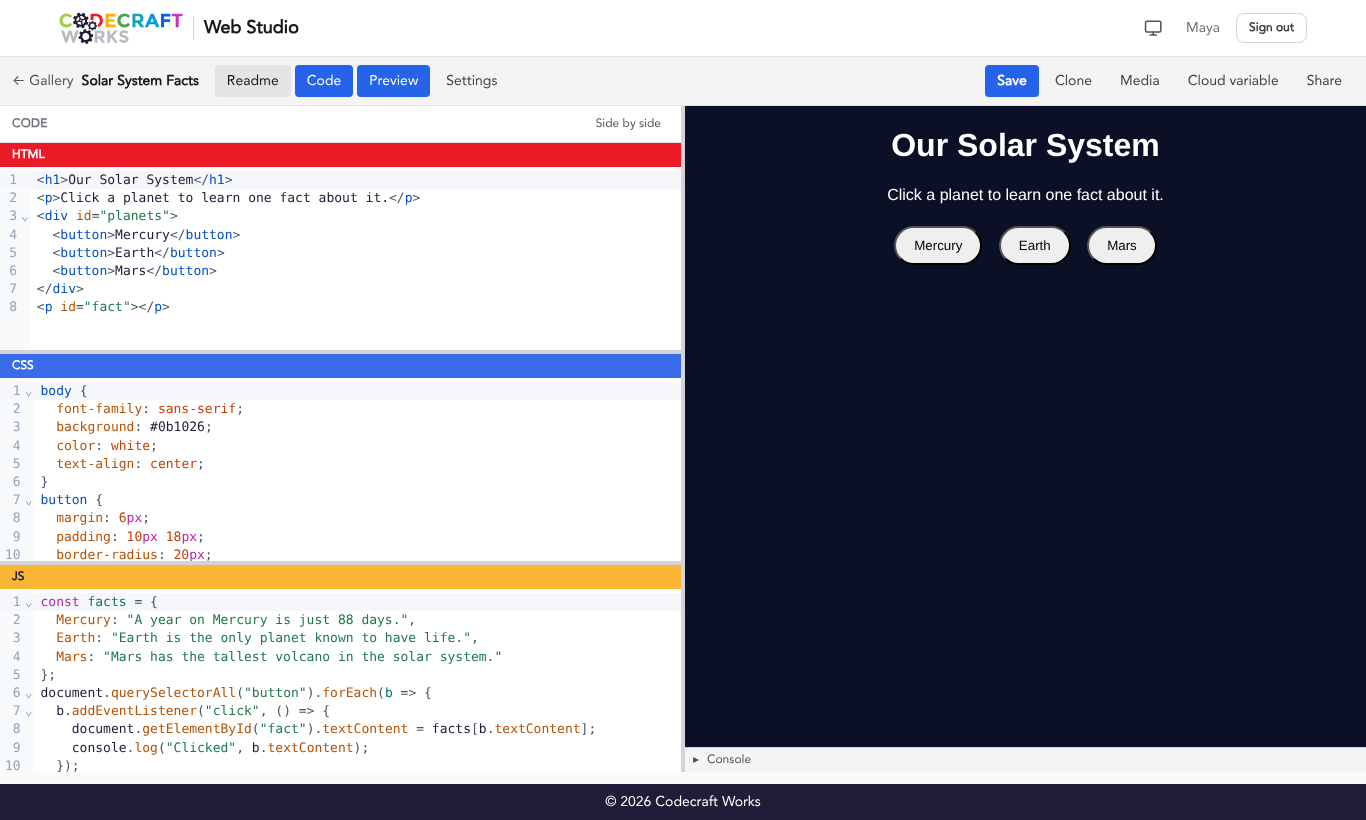Click the Our Solar System preview heading
The height and width of the screenshot is (820, 1366).
pyautogui.click(x=1025, y=146)
